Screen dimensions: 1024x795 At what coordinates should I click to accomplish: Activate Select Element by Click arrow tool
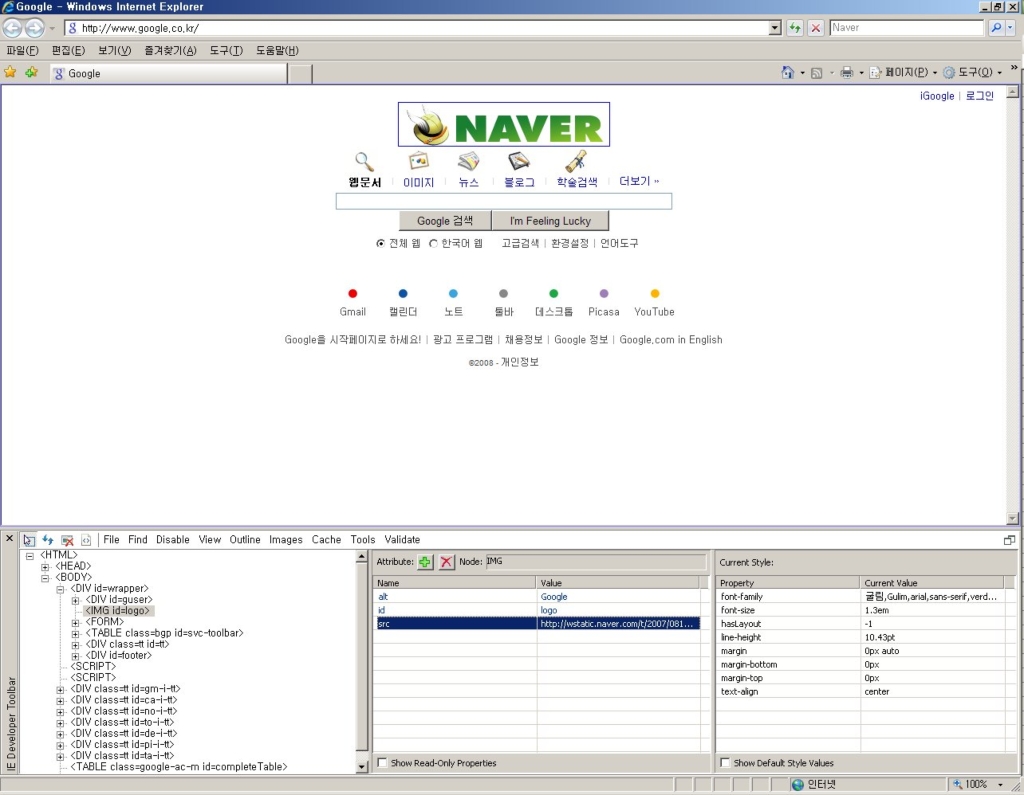[29, 540]
